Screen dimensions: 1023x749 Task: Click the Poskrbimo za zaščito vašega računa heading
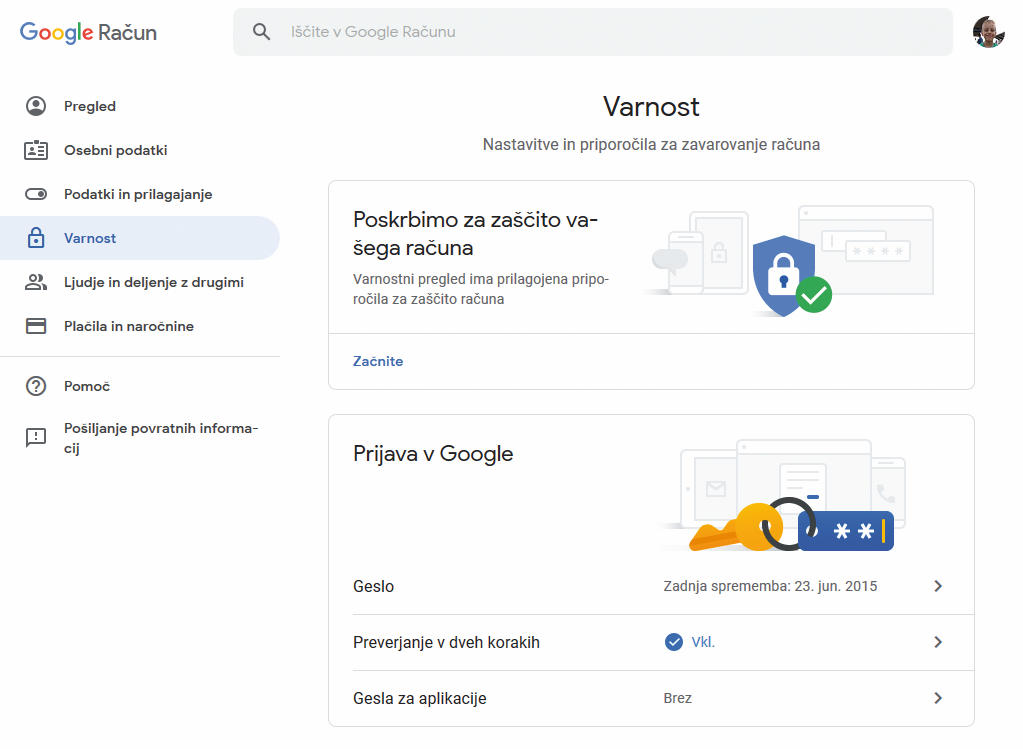point(475,234)
